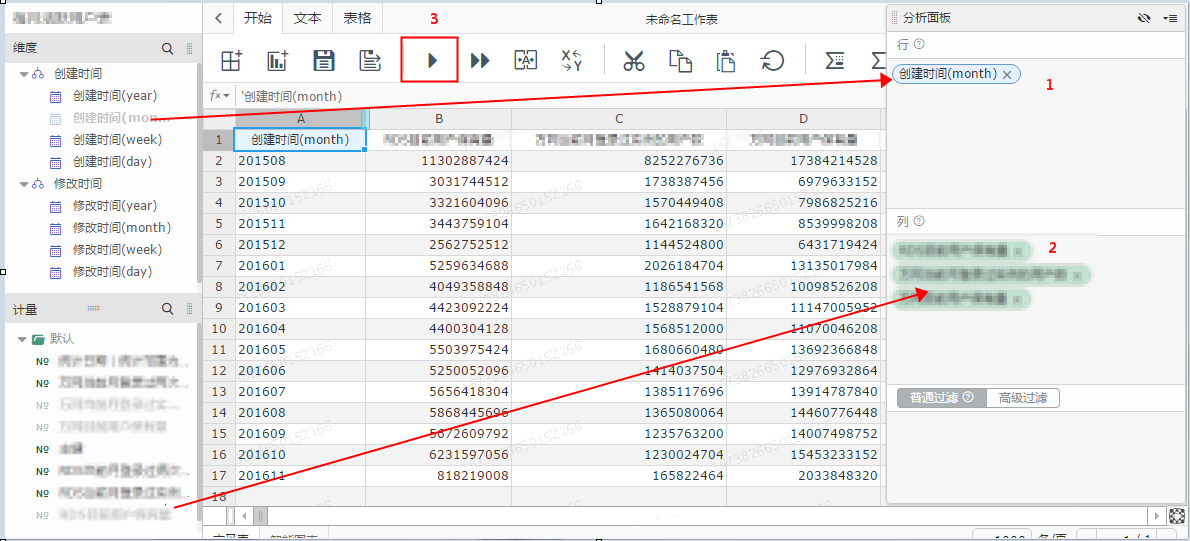
Task: Open the analysis panel options menu
Action: tap(1170, 18)
